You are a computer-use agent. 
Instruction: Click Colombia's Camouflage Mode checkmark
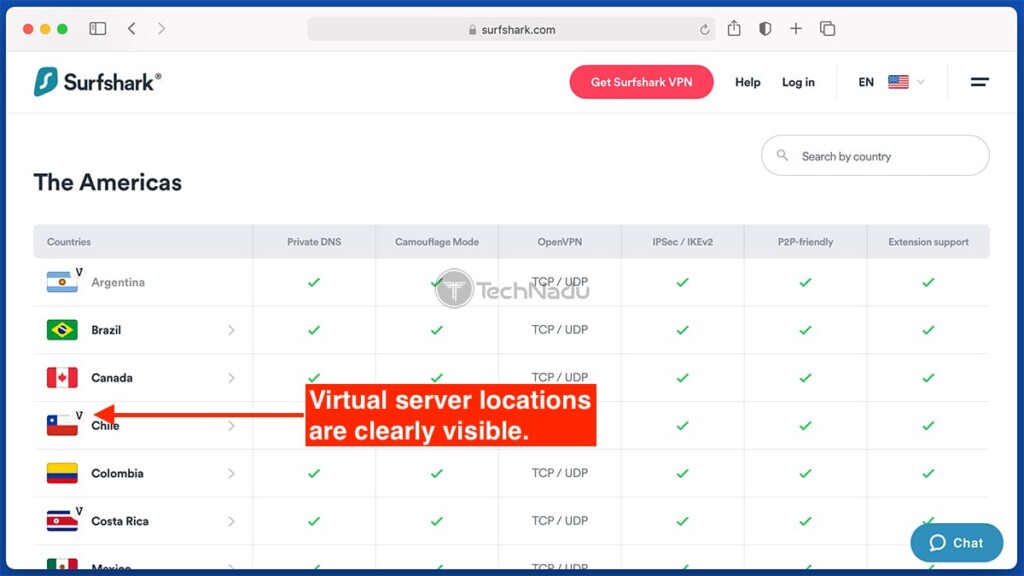pyautogui.click(x=437, y=473)
